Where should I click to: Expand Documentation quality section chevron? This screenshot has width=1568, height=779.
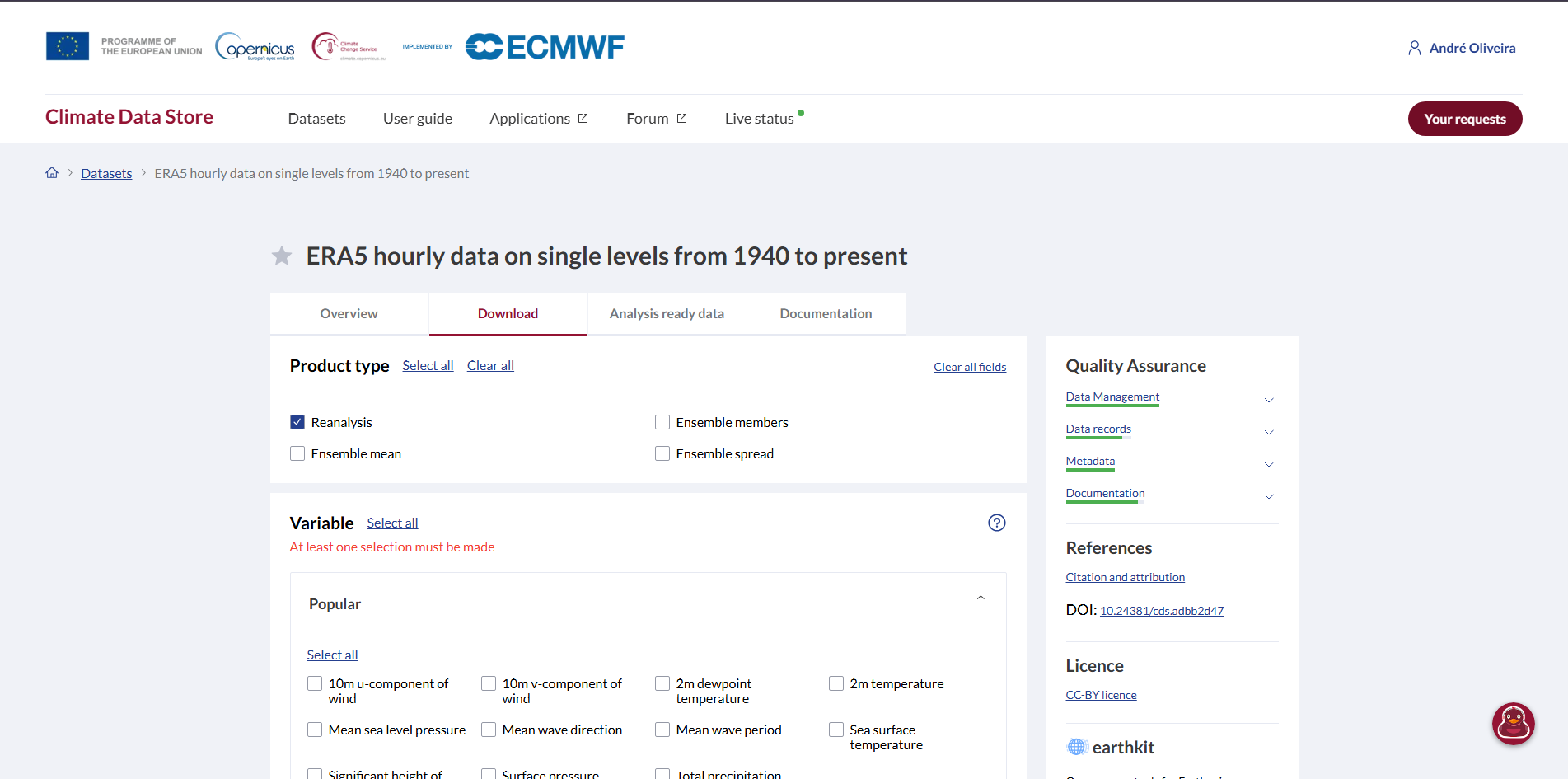(x=1269, y=496)
